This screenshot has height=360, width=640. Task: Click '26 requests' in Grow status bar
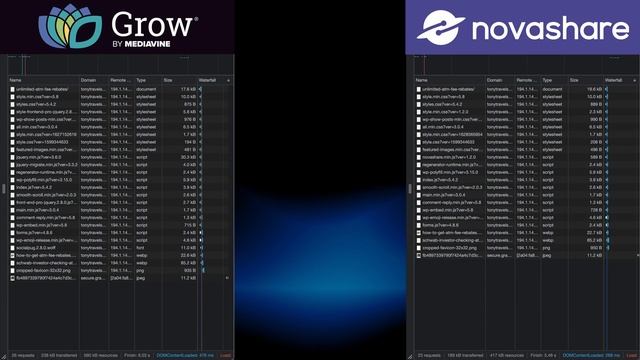(x=23, y=356)
